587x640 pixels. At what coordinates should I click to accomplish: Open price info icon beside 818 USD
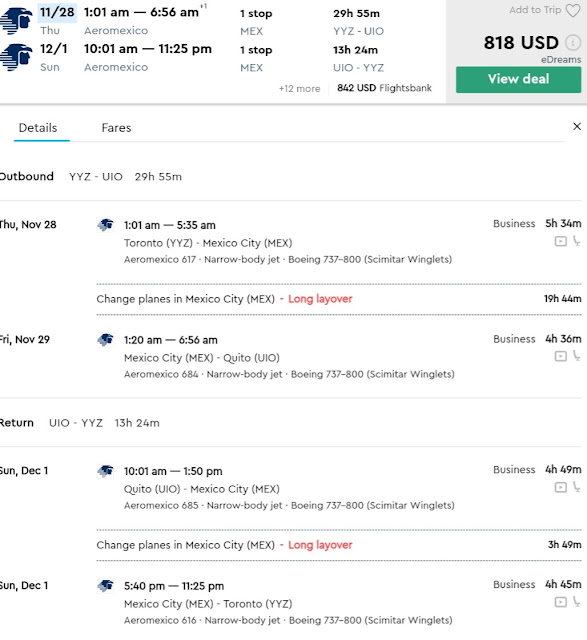573,42
